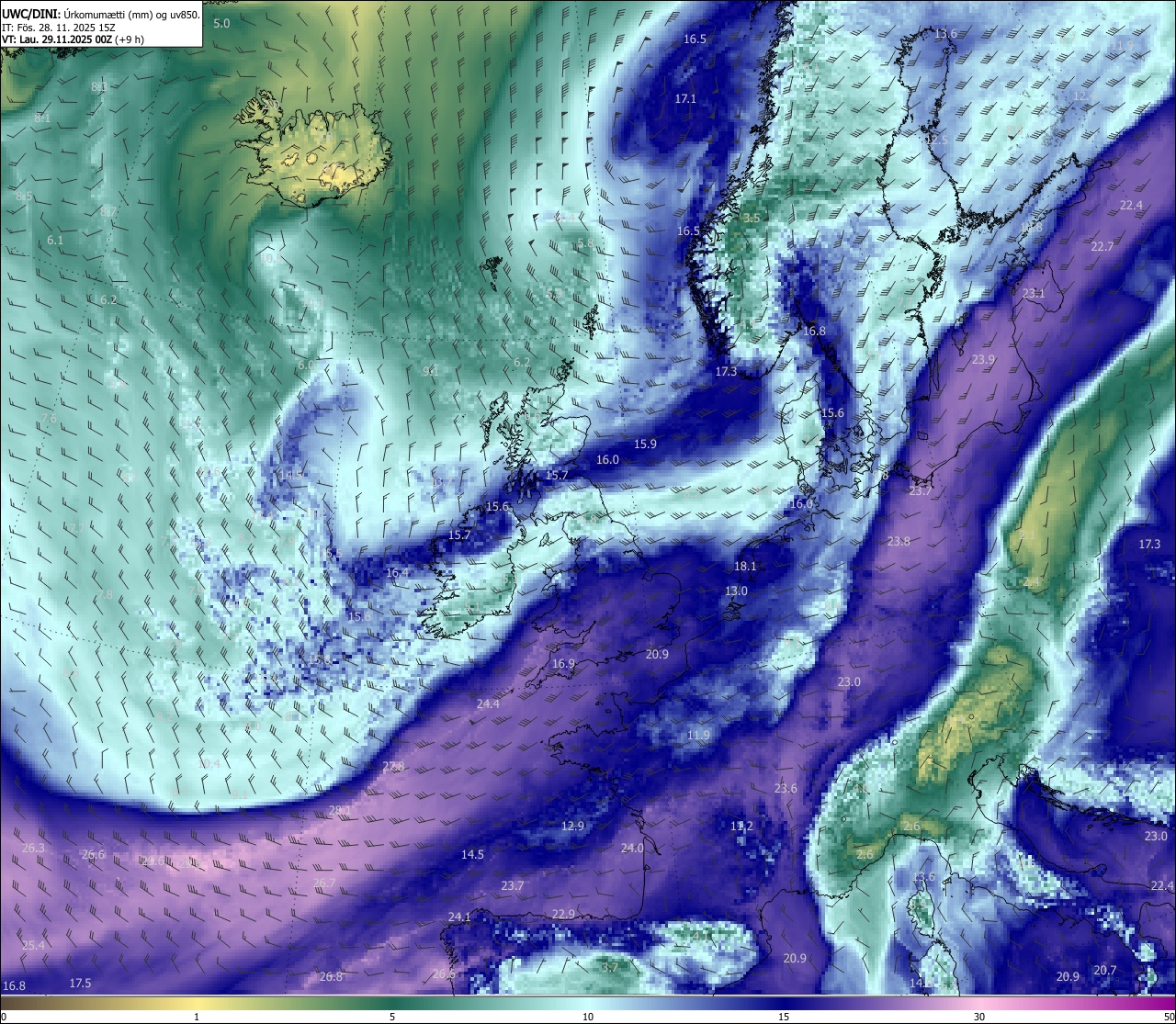Click the '0' label on the color scale
The height and width of the screenshot is (1024, 1176).
(x=4, y=1017)
